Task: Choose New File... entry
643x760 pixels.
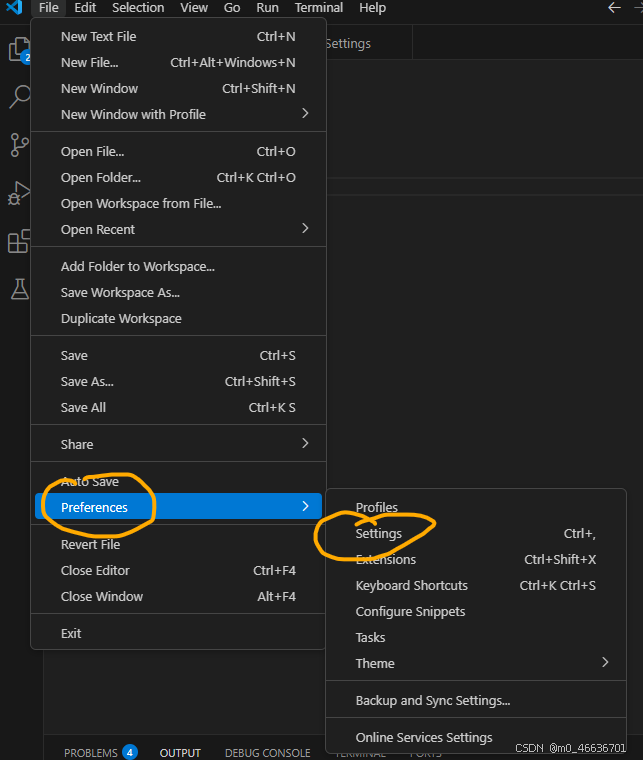Action: click(178, 63)
